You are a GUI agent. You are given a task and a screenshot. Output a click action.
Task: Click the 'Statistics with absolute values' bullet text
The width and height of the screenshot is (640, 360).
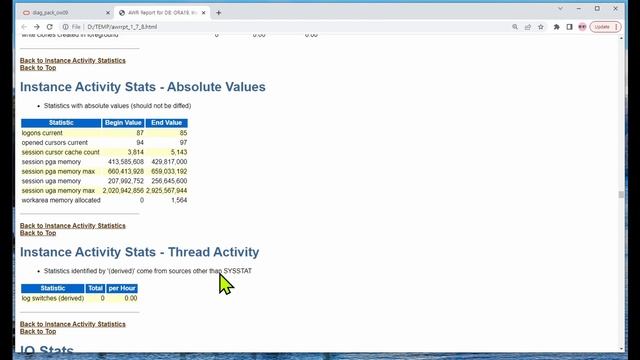coord(118,106)
